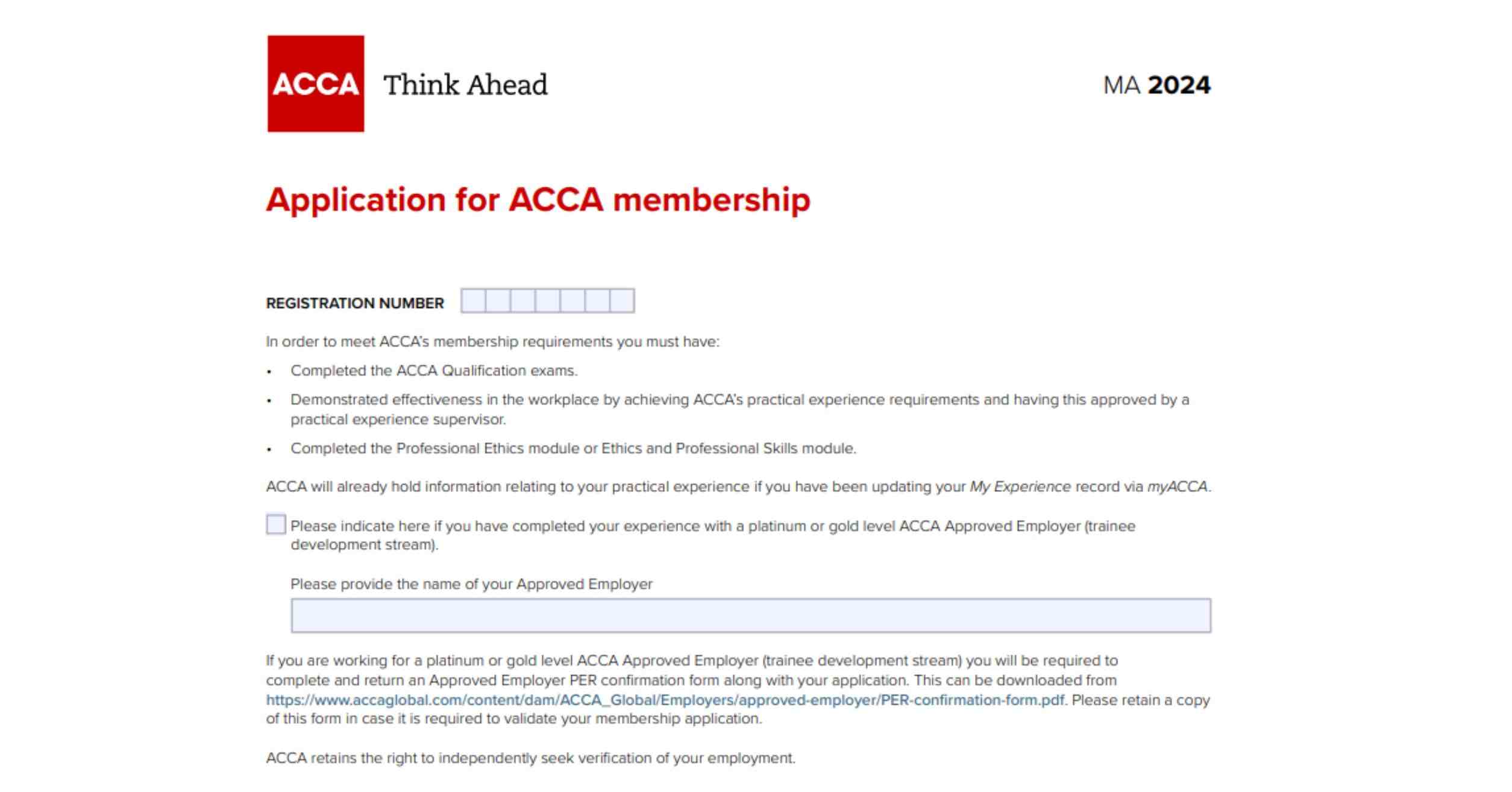Select the fourth registration number box
The height and width of the screenshot is (792, 1512).
pos(547,301)
